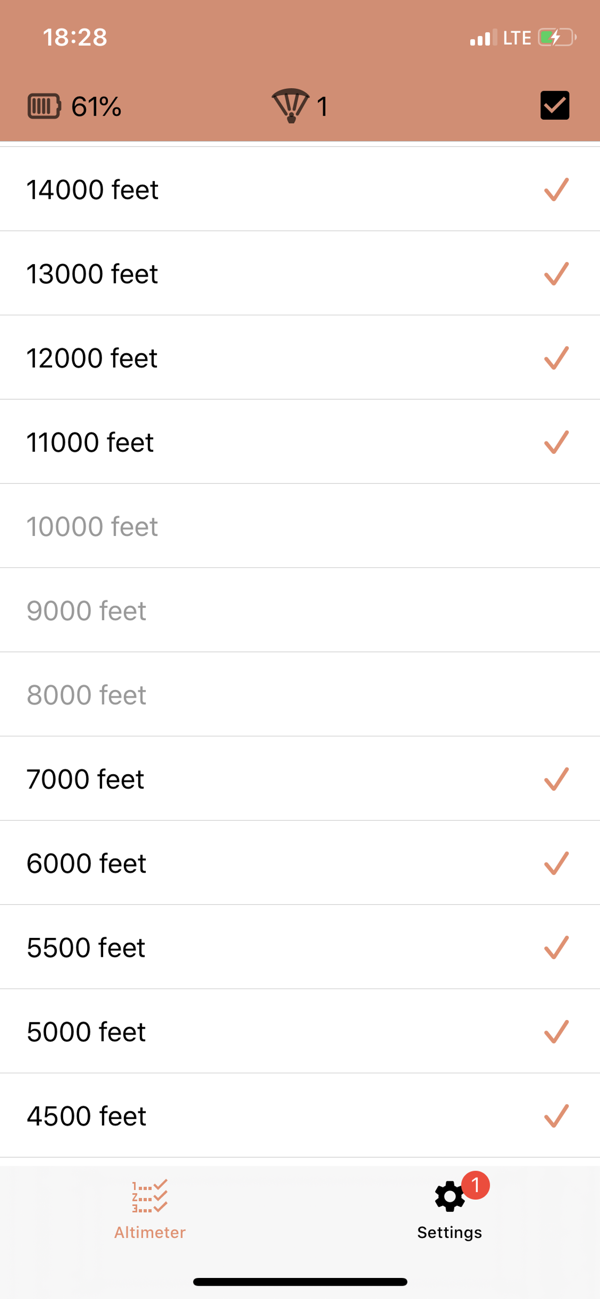Tap the 6000 feet row label

87,863
